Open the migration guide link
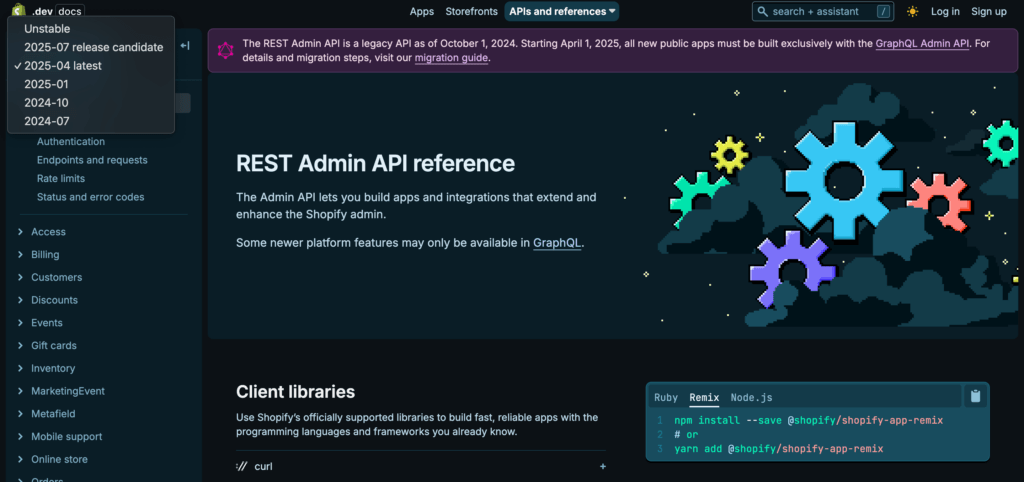The height and width of the screenshot is (482, 1024). 451,57
